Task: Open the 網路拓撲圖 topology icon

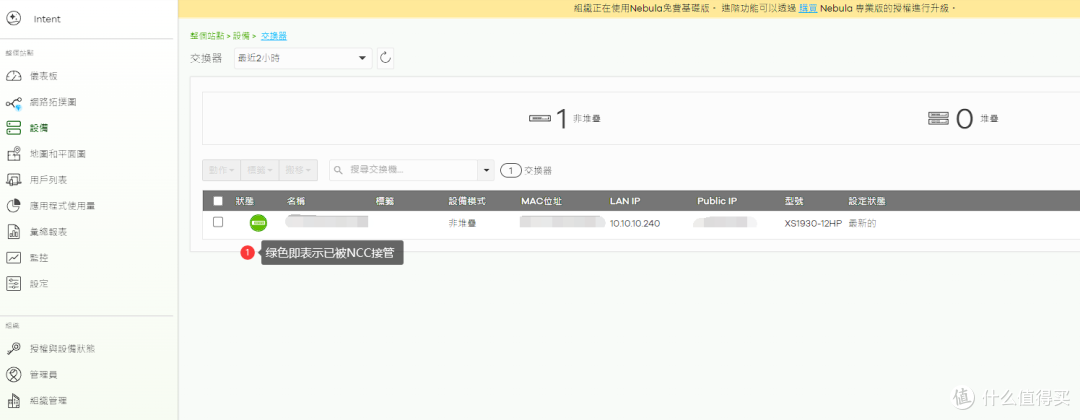Action: [x=14, y=103]
